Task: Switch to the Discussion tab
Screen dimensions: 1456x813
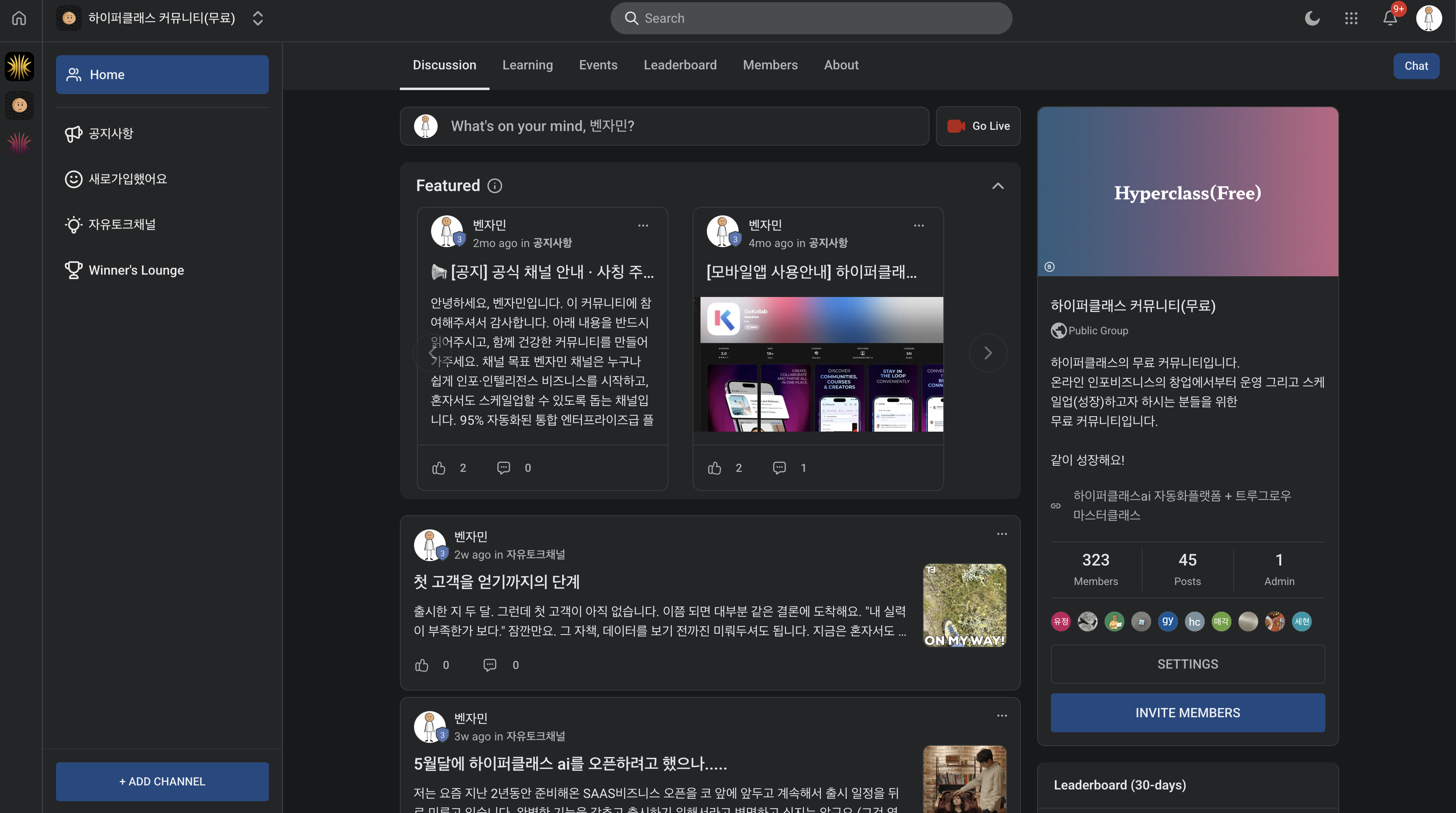Action: (x=444, y=65)
